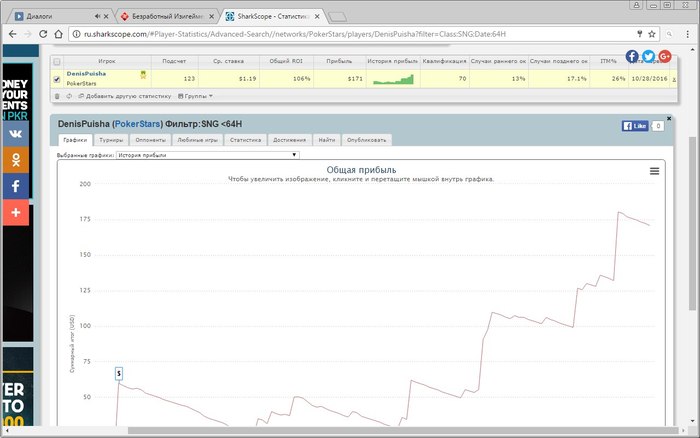Sort by the Игрок column header
Screen dimensions: 700x438
[107, 61]
